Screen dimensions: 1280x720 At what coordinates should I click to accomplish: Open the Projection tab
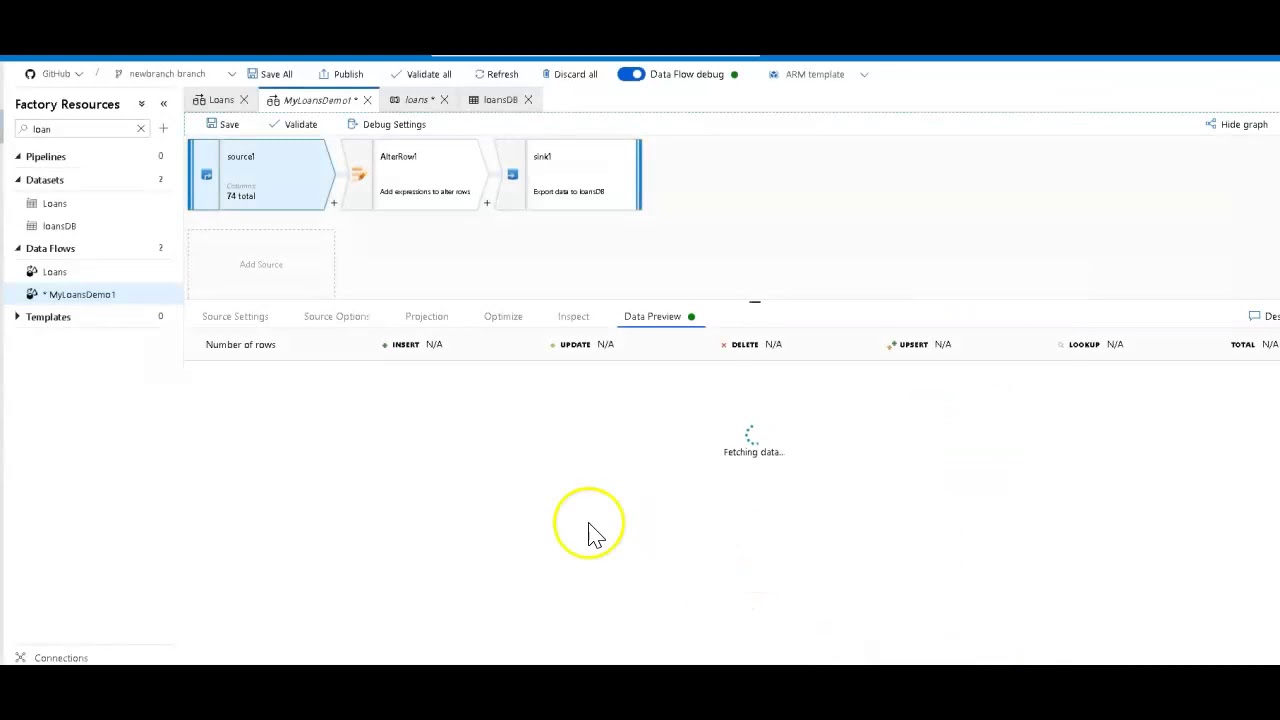(x=427, y=317)
